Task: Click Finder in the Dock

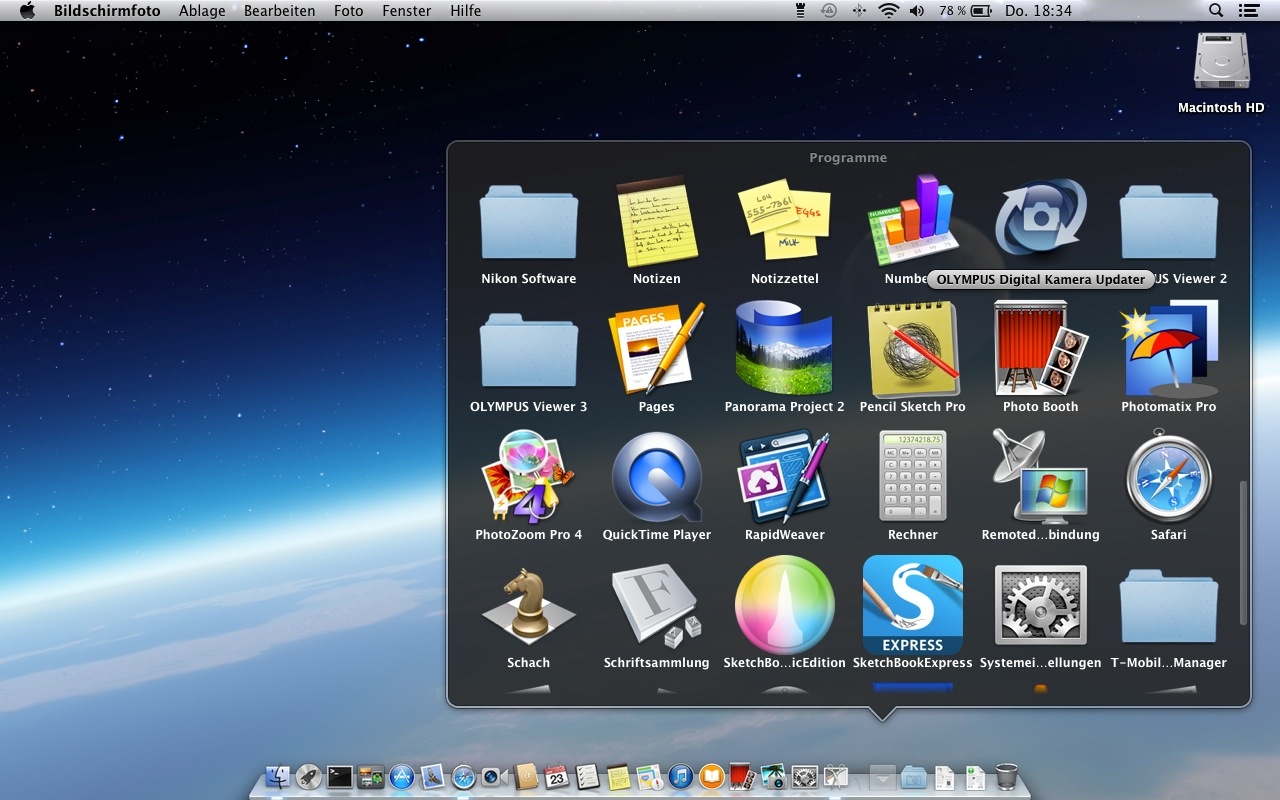Action: pyautogui.click(x=277, y=776)
